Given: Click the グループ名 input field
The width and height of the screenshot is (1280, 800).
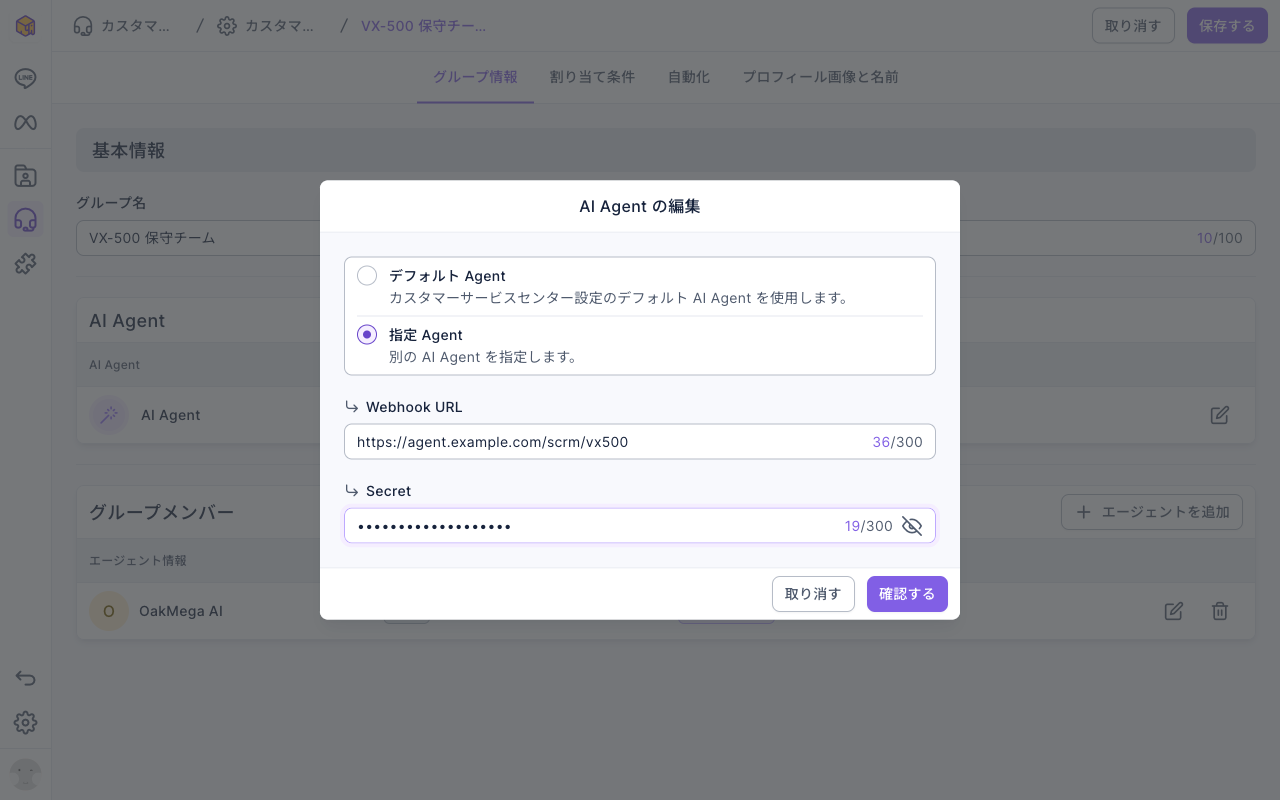Looking at the screenshot, I should [666, 238].
